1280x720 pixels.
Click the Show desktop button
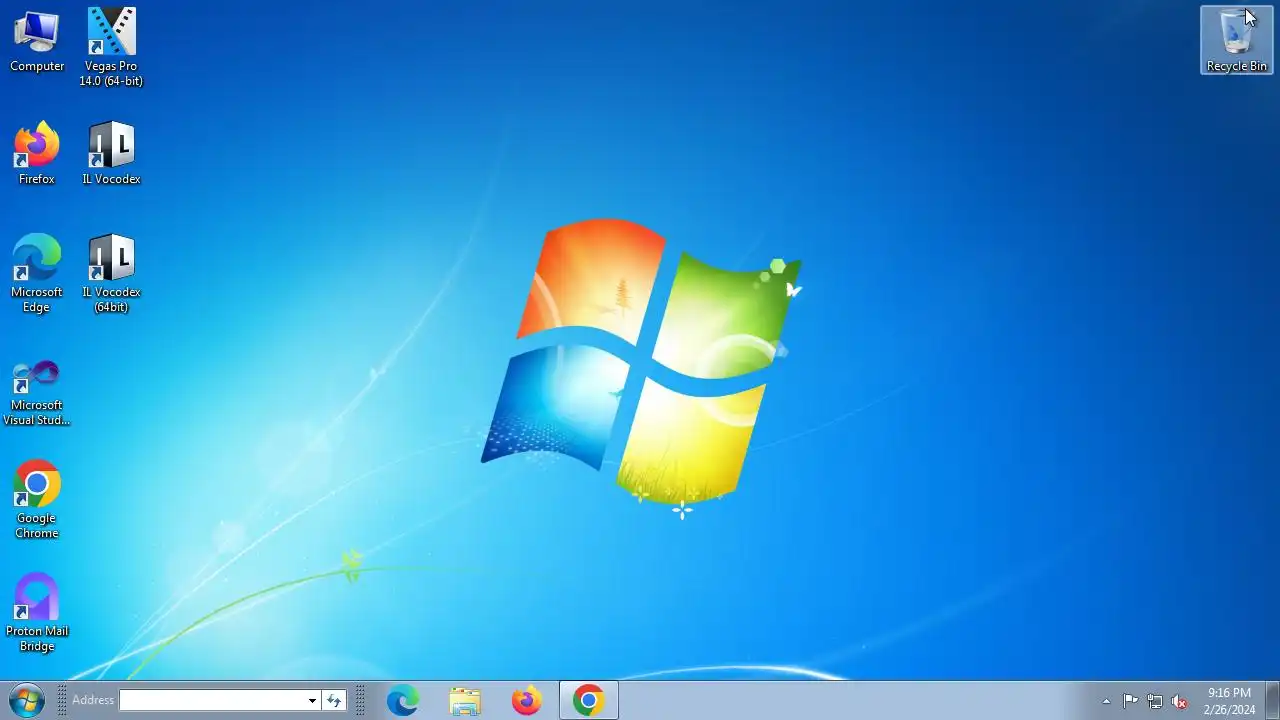pyautogui.click(x=1272, y=700)
